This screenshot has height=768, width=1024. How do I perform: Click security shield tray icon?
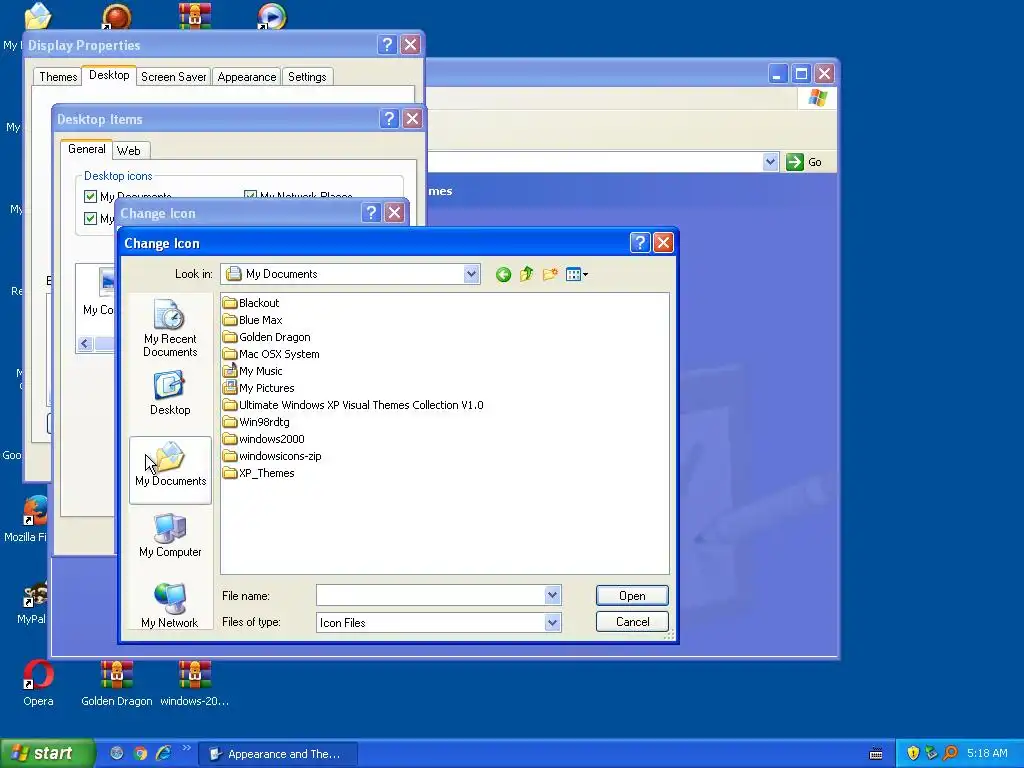coord(913,753)
